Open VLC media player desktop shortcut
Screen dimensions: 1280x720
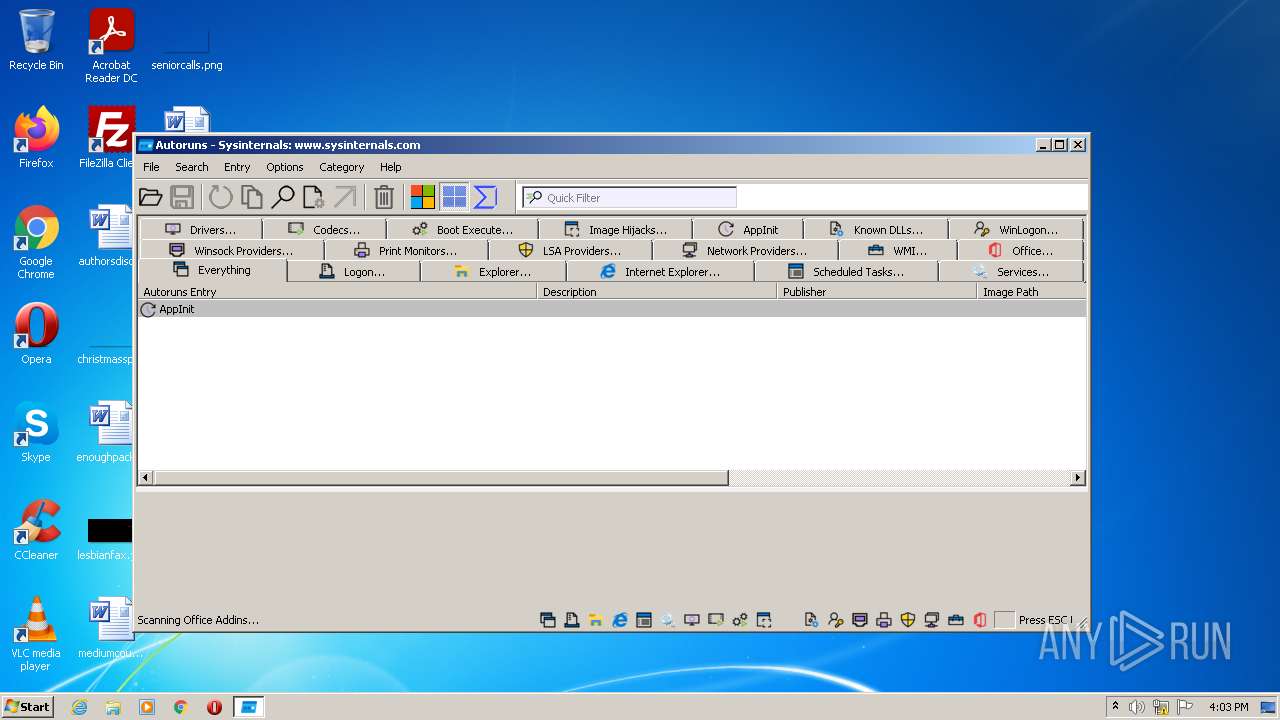pyautogui.click(x=36, y=634)
